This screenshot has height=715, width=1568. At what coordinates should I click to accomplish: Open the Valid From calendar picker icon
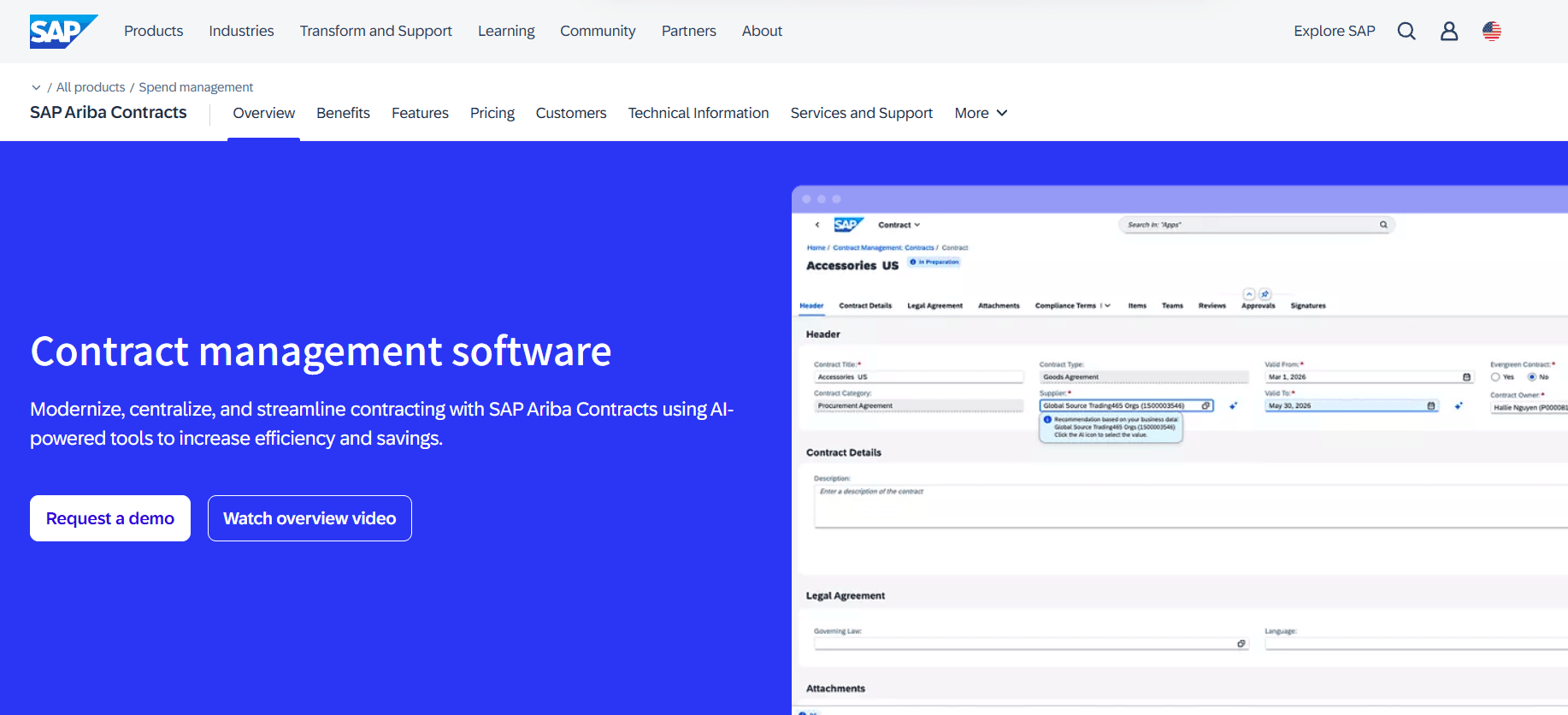[1467, 377]
